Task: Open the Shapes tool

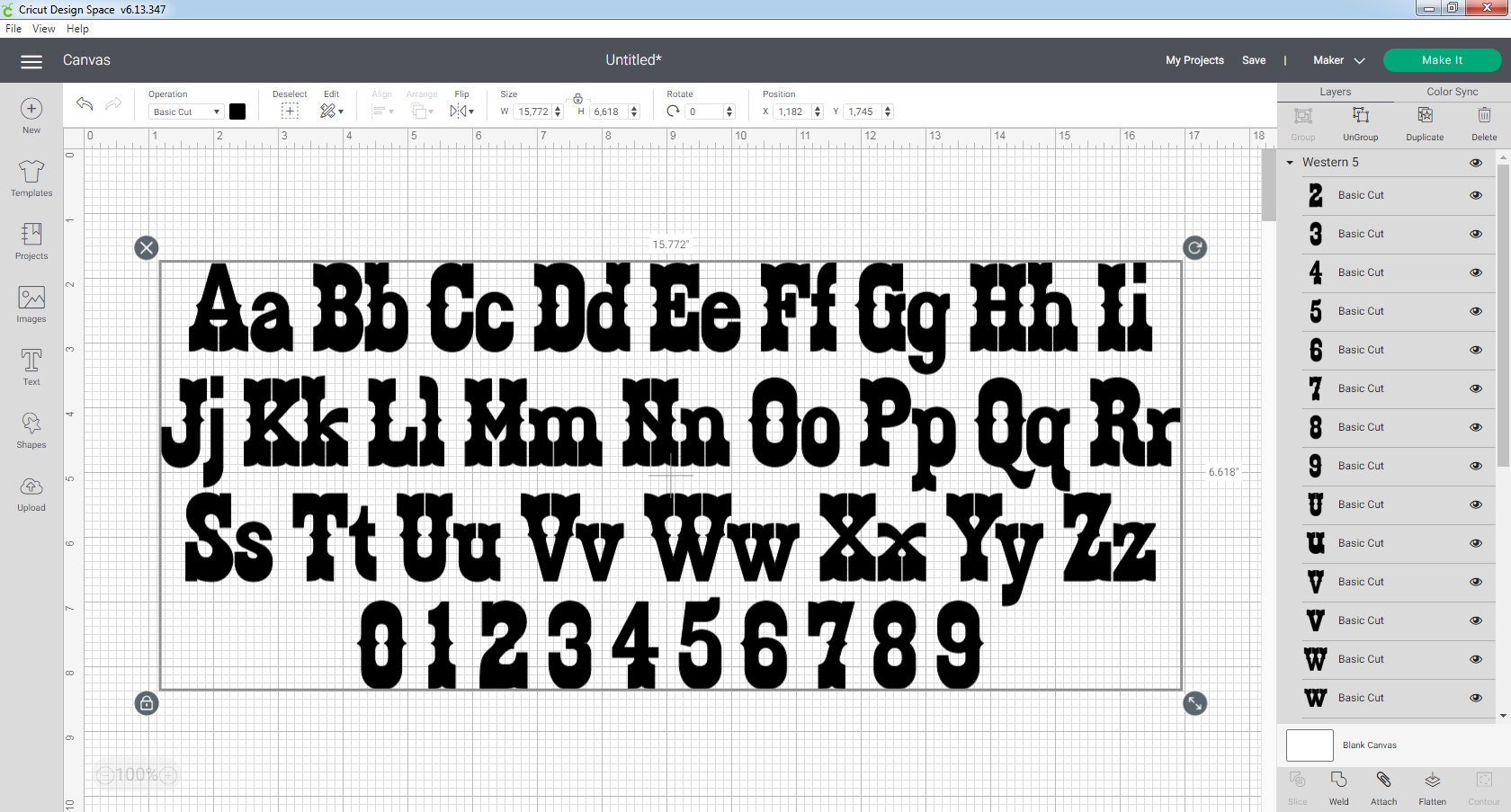Action: click(31, 430)
